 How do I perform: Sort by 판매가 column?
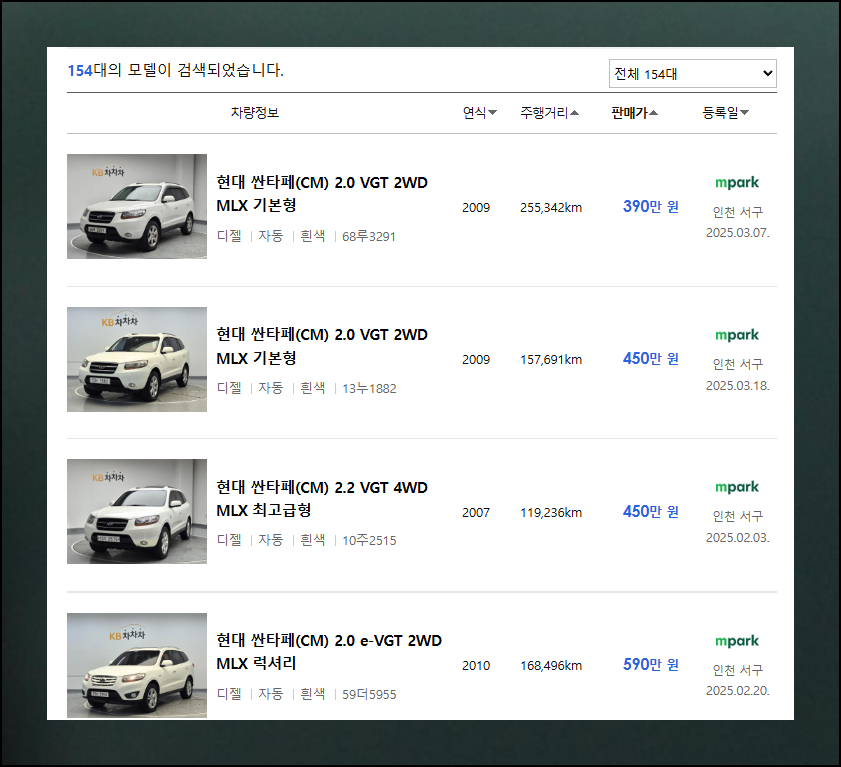pos(635,113)
